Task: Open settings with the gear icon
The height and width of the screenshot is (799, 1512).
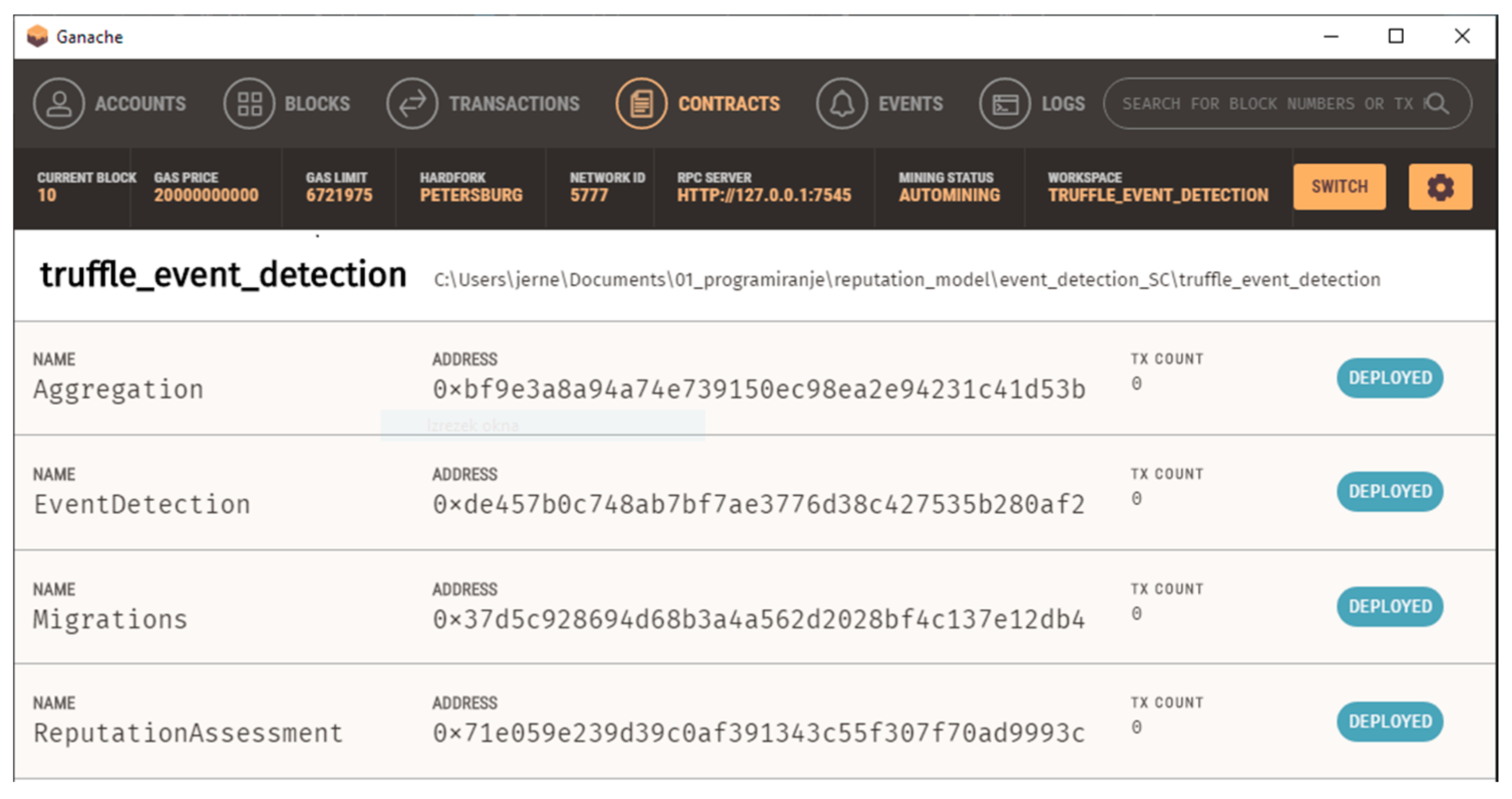Action: coord(1440,187)
